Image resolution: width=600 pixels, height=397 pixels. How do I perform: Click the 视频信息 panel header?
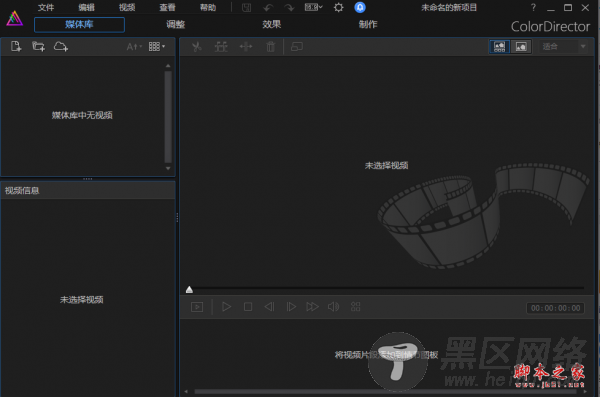click(x=88, y=190)
